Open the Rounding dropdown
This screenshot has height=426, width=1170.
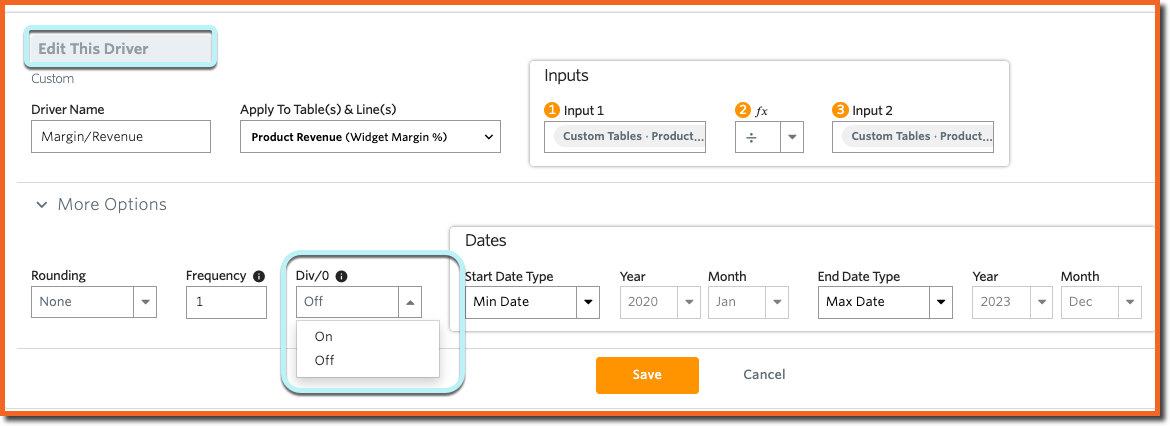[x=94, y=302]
